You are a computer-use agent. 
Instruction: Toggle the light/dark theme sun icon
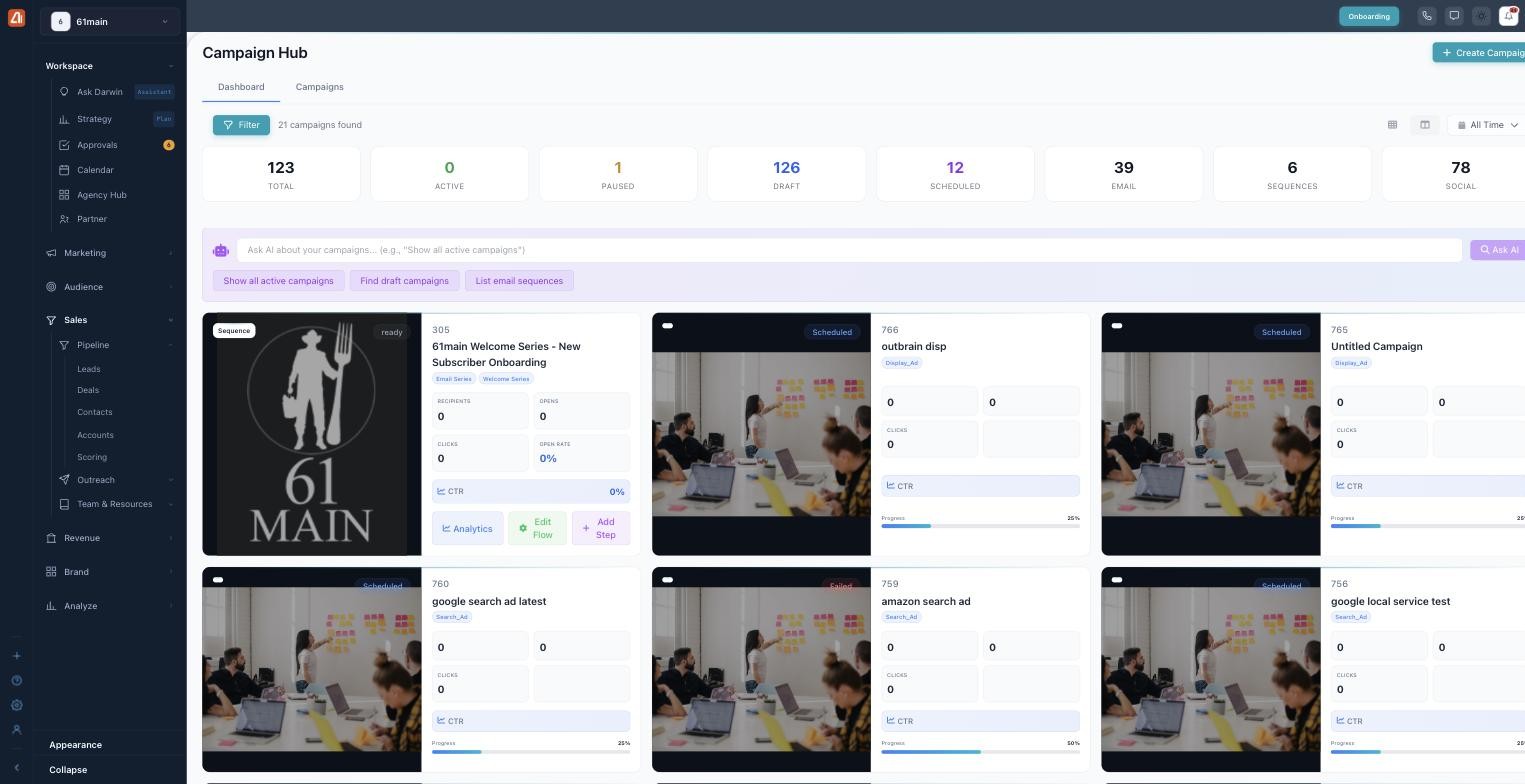pyautogui.click(x=1481, y=16)
